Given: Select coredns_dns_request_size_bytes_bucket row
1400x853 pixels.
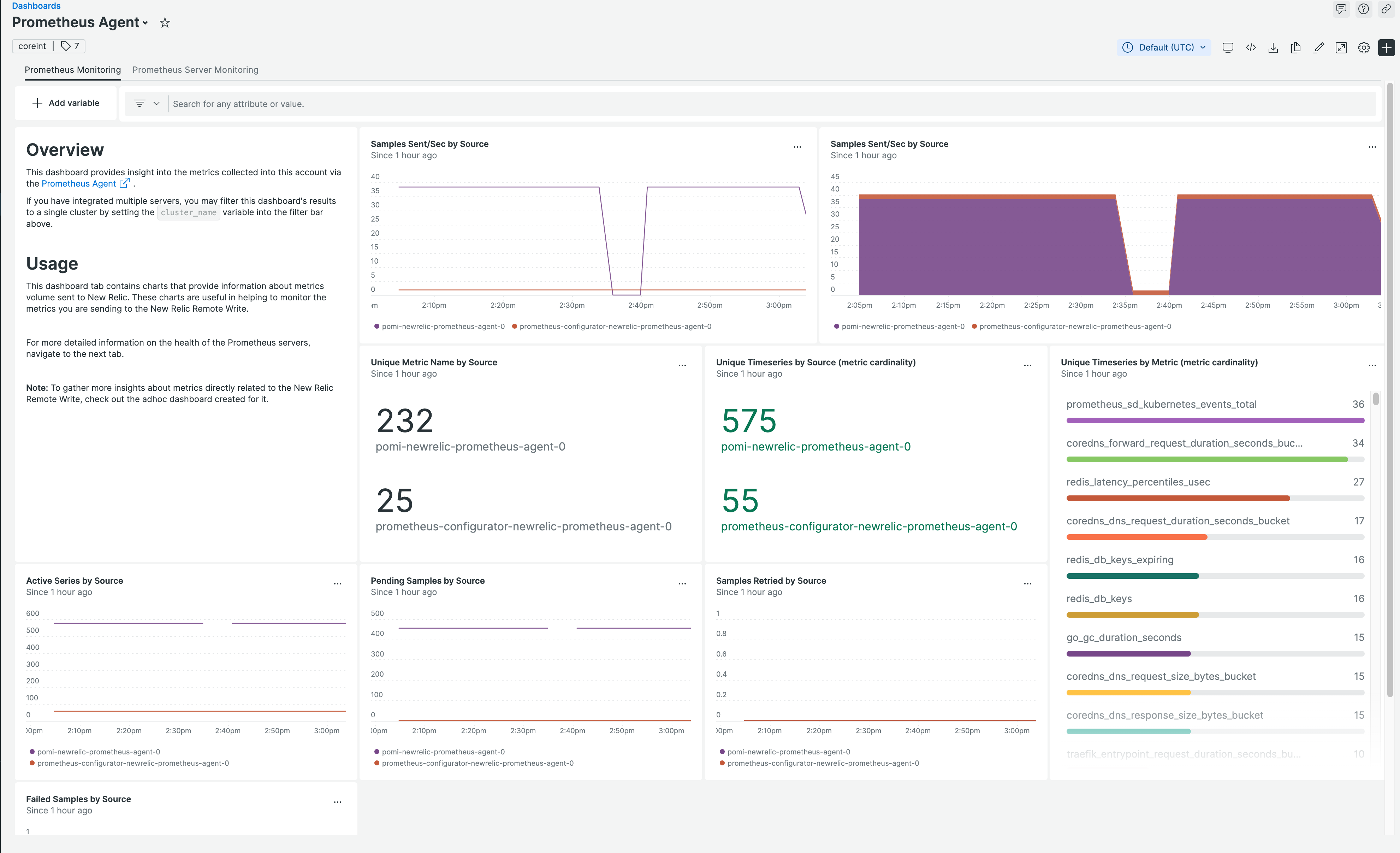Looking at the screenshot, I should (1215, 684).
